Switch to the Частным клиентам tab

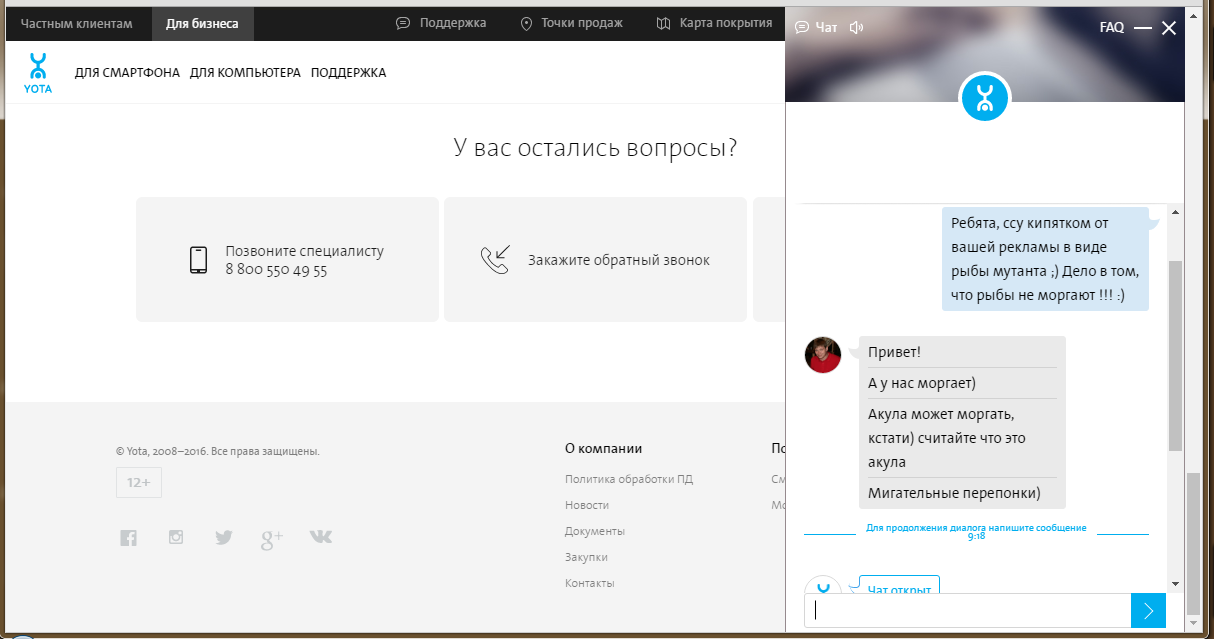tap(76, 23)
